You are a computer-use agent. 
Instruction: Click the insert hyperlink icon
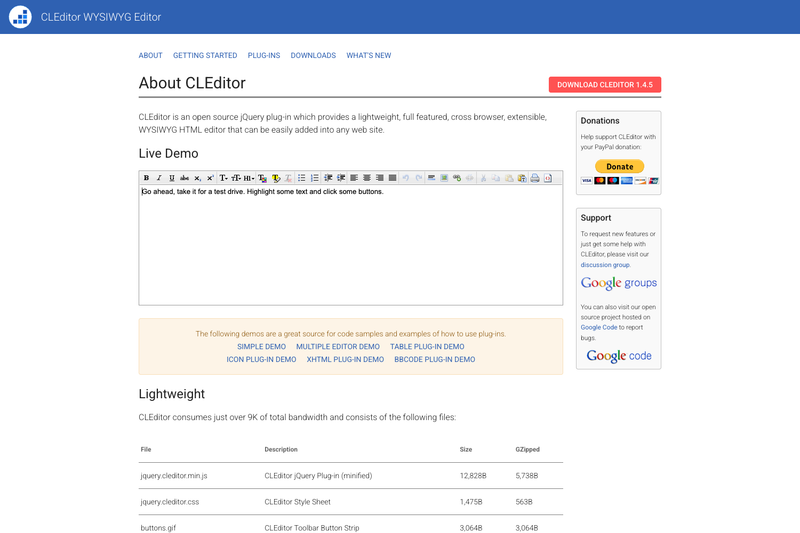click(457, 178)
